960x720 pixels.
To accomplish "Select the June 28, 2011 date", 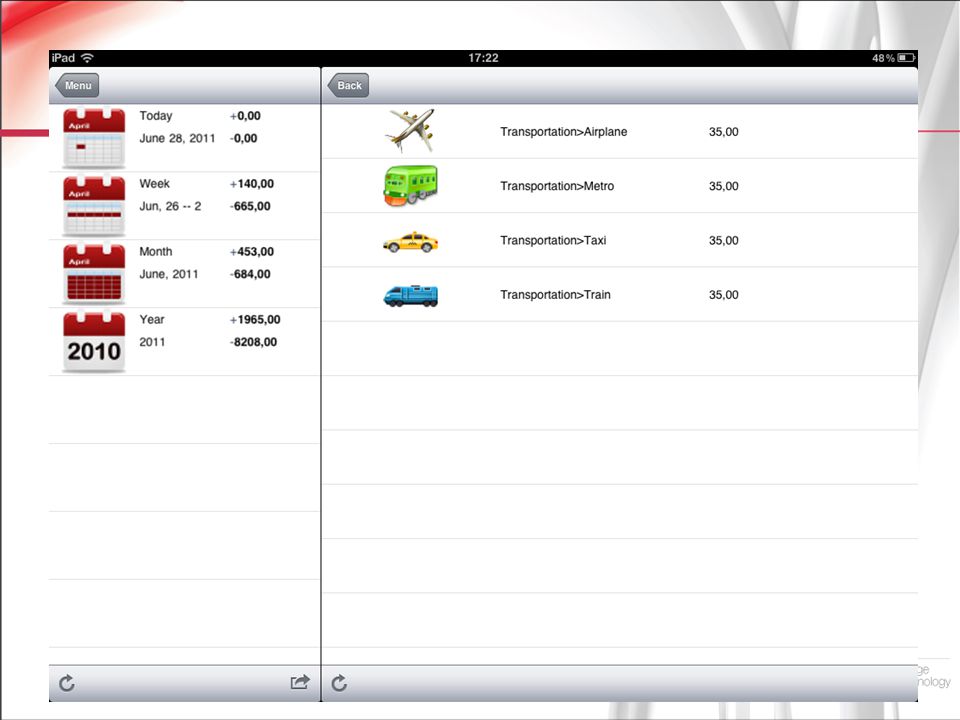I will 177,138.
